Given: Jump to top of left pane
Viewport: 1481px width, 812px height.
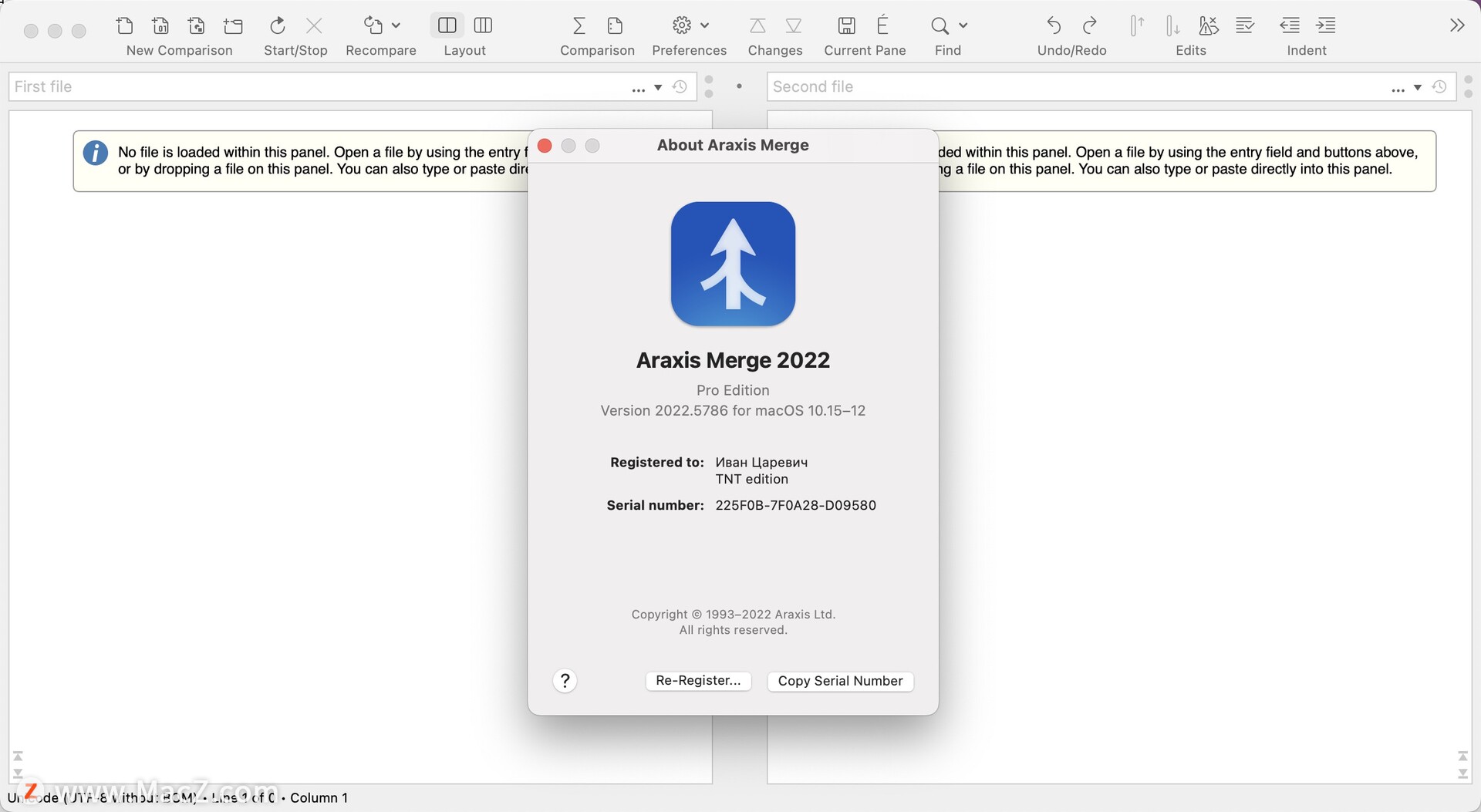Looking at the screenshot, I should coord(18,756).
